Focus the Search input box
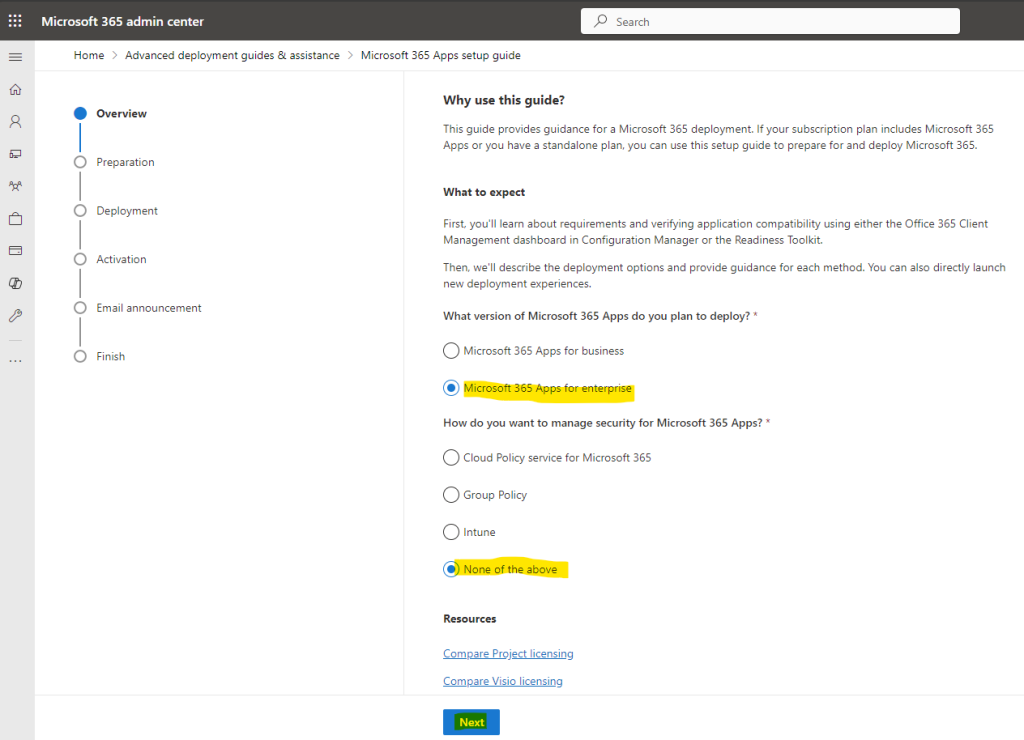This screenshot has width=1024, height=740. (770, 21)
